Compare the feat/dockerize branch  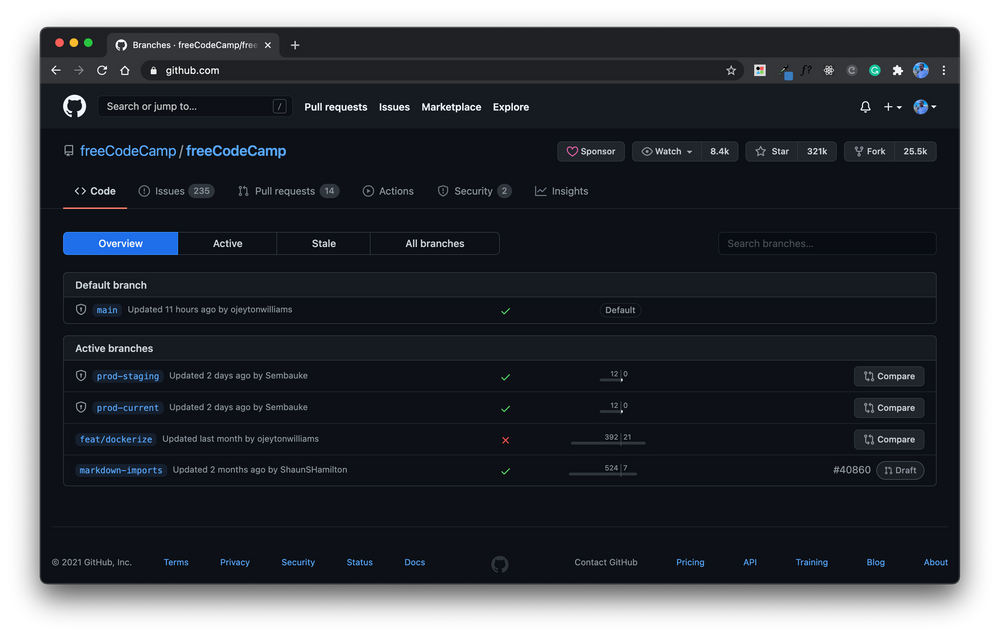(x=888, y=439)
